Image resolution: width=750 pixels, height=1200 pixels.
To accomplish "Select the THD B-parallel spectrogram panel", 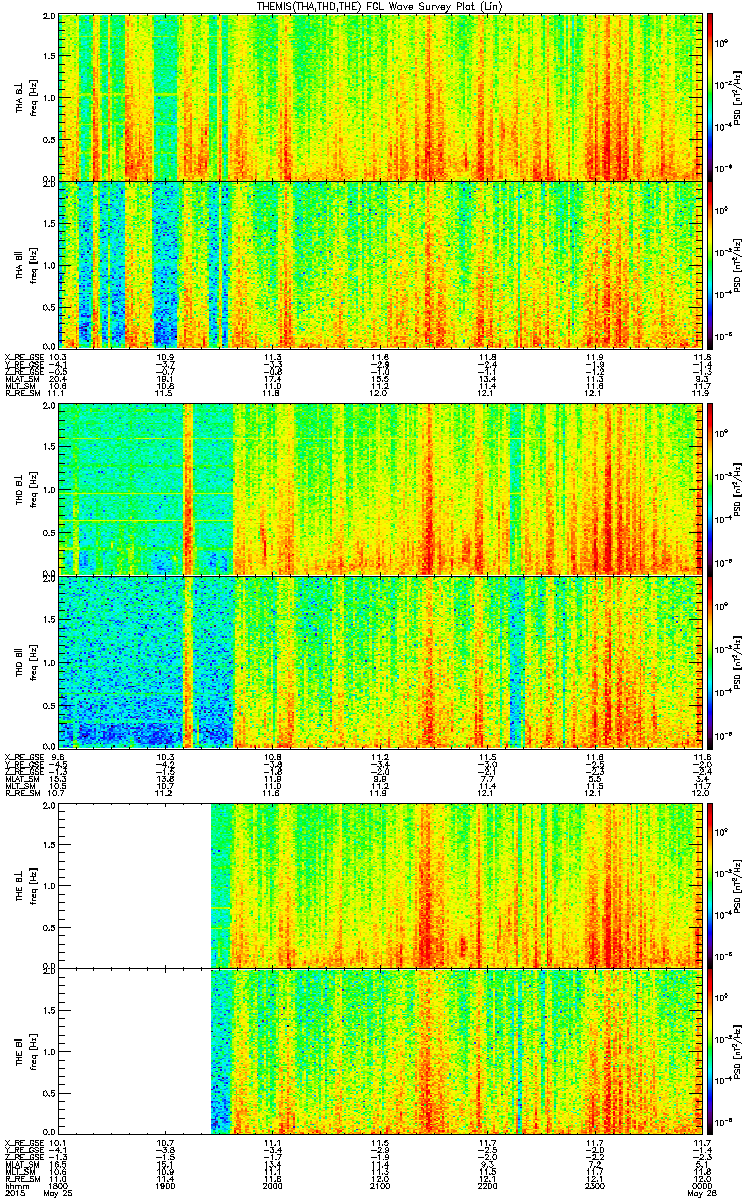I will (380, 661).
